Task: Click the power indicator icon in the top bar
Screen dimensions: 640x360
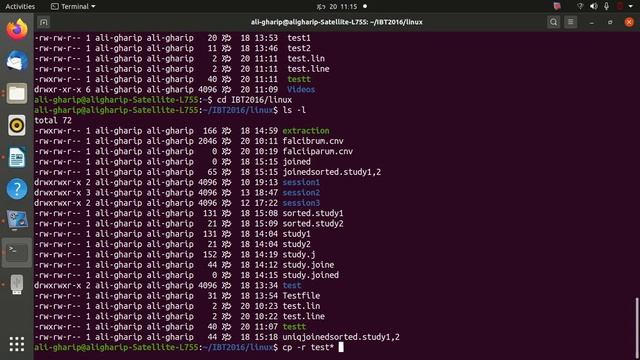Action: coord(620,6)
